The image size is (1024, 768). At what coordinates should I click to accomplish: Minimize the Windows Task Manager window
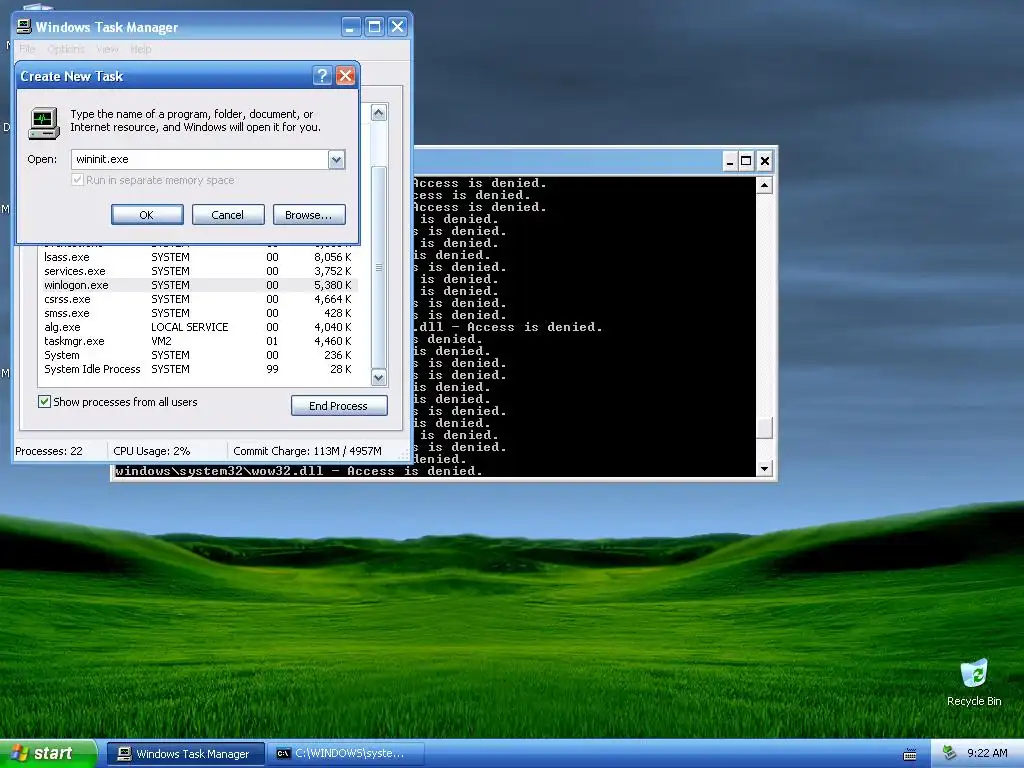(x=351, y=27)
